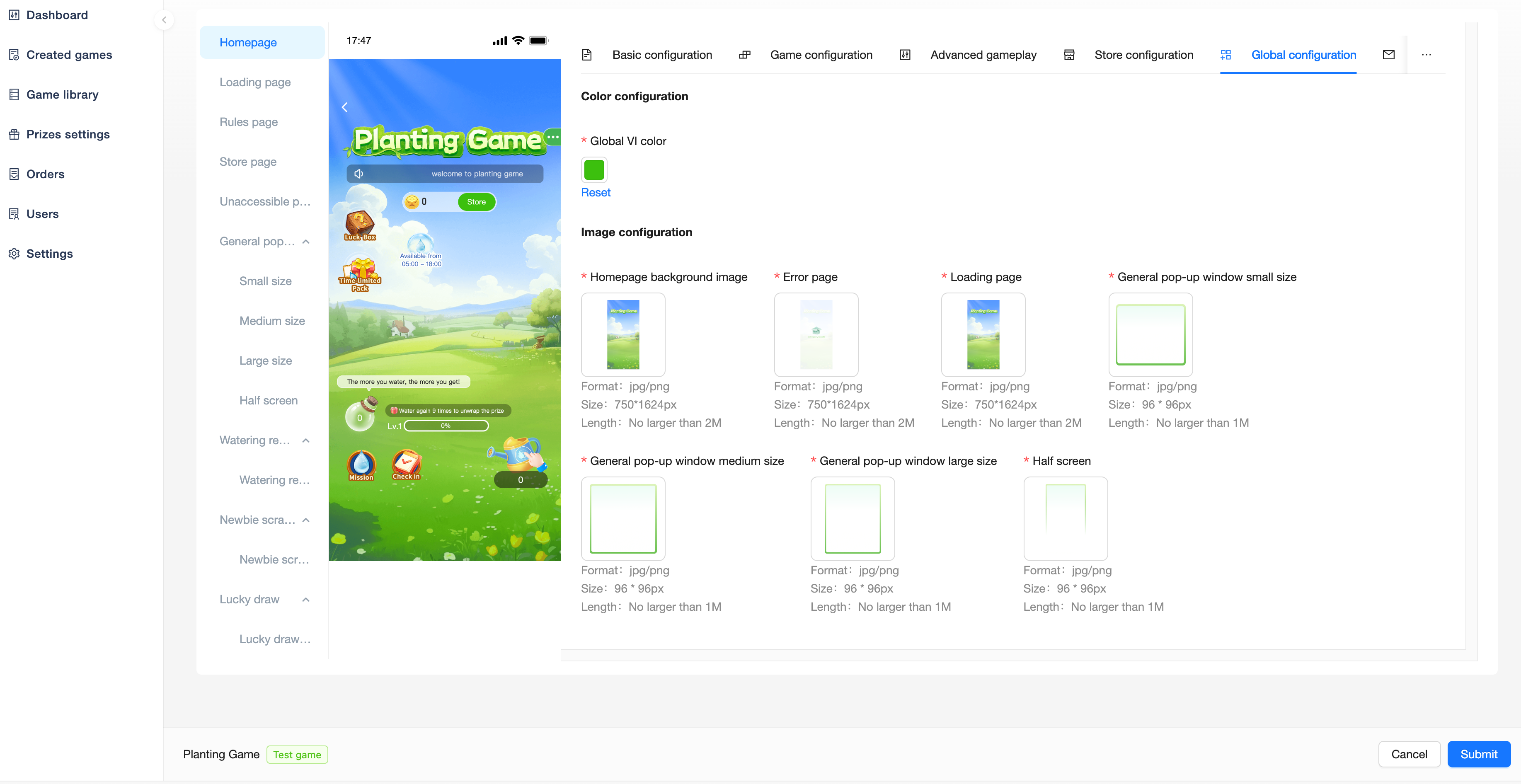This screenshot has height=784, width=1521.
Task: Switch to Game configuration tab
Action: coord(821,55)
